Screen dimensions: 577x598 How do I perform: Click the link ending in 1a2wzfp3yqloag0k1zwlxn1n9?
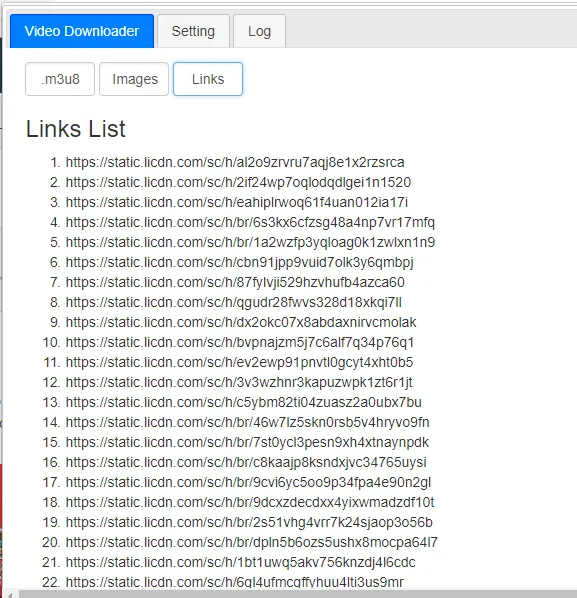[x=250, y=242]
